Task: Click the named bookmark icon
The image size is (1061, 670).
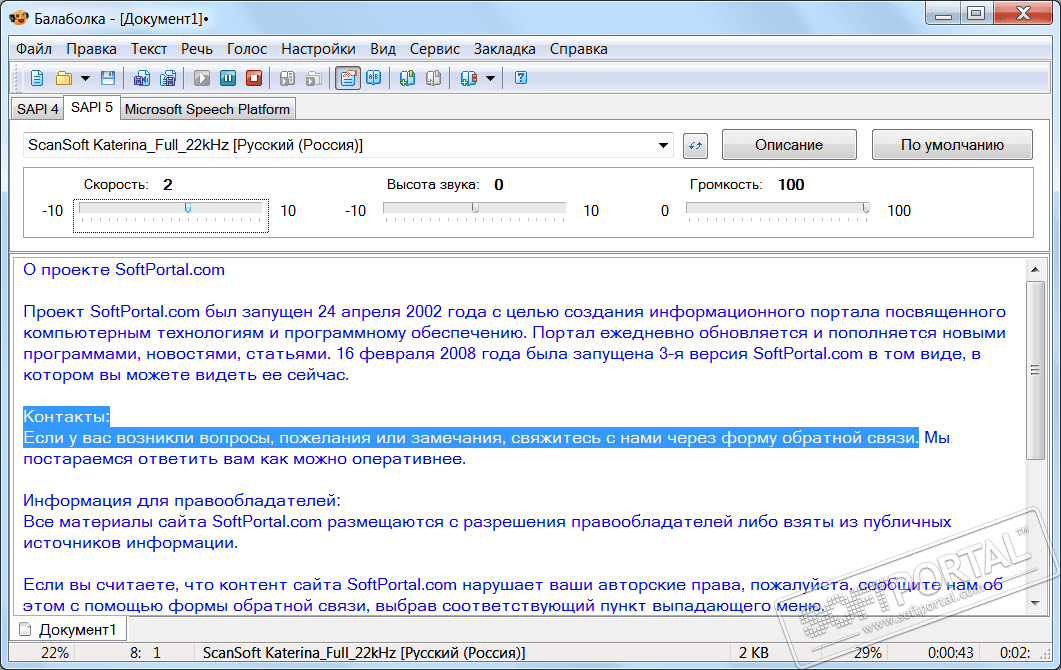Action: pyautogui.click(x=468, y=79)
